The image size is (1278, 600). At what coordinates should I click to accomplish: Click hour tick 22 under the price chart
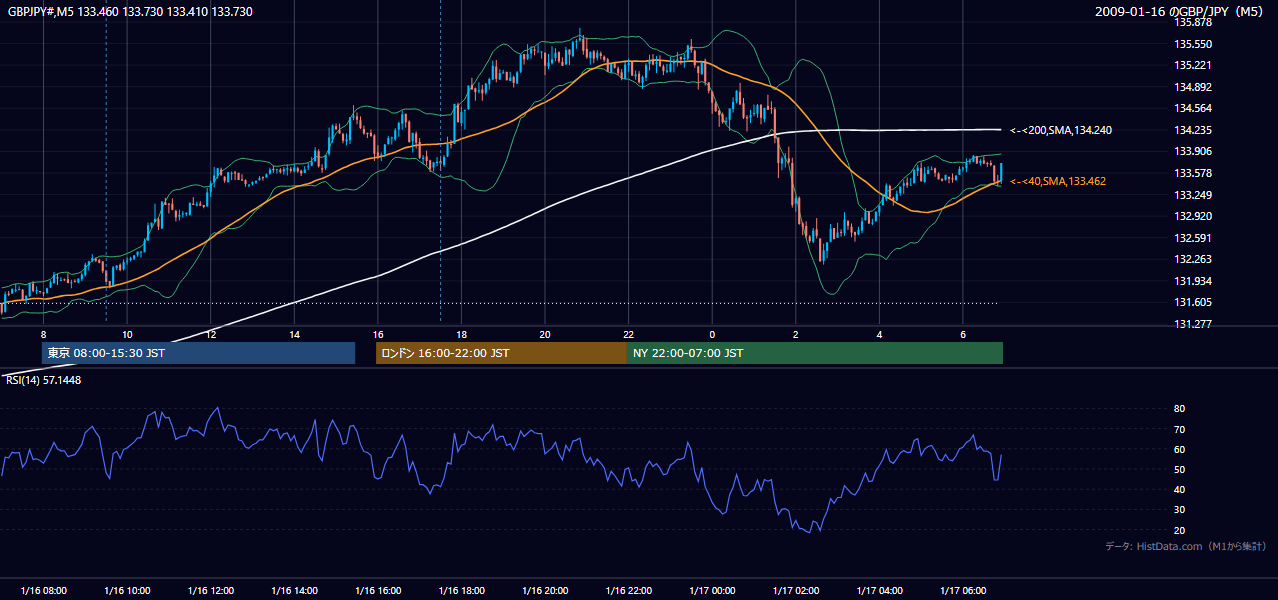(x=628, y=335)
